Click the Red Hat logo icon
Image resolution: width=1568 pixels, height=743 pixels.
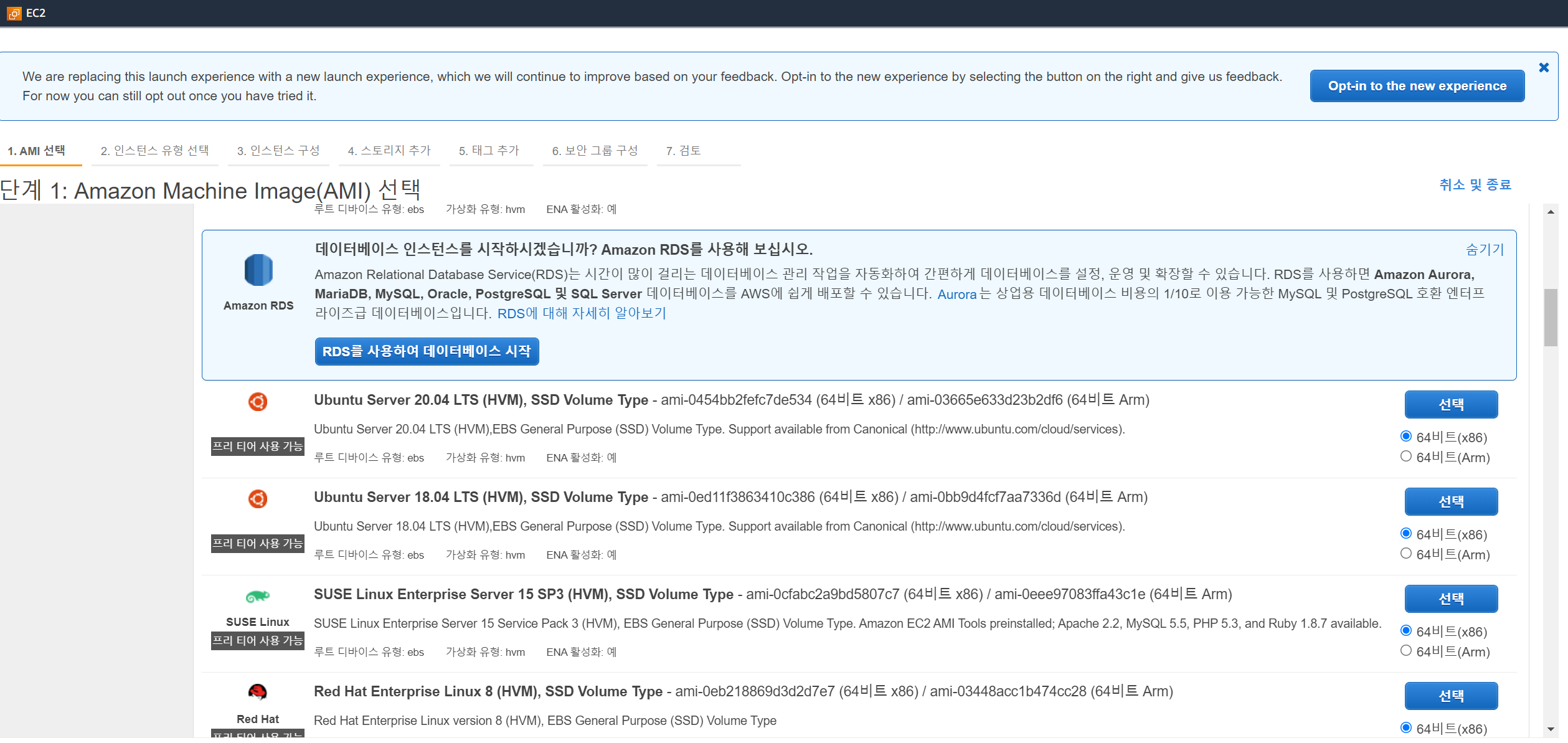[258, 692]
